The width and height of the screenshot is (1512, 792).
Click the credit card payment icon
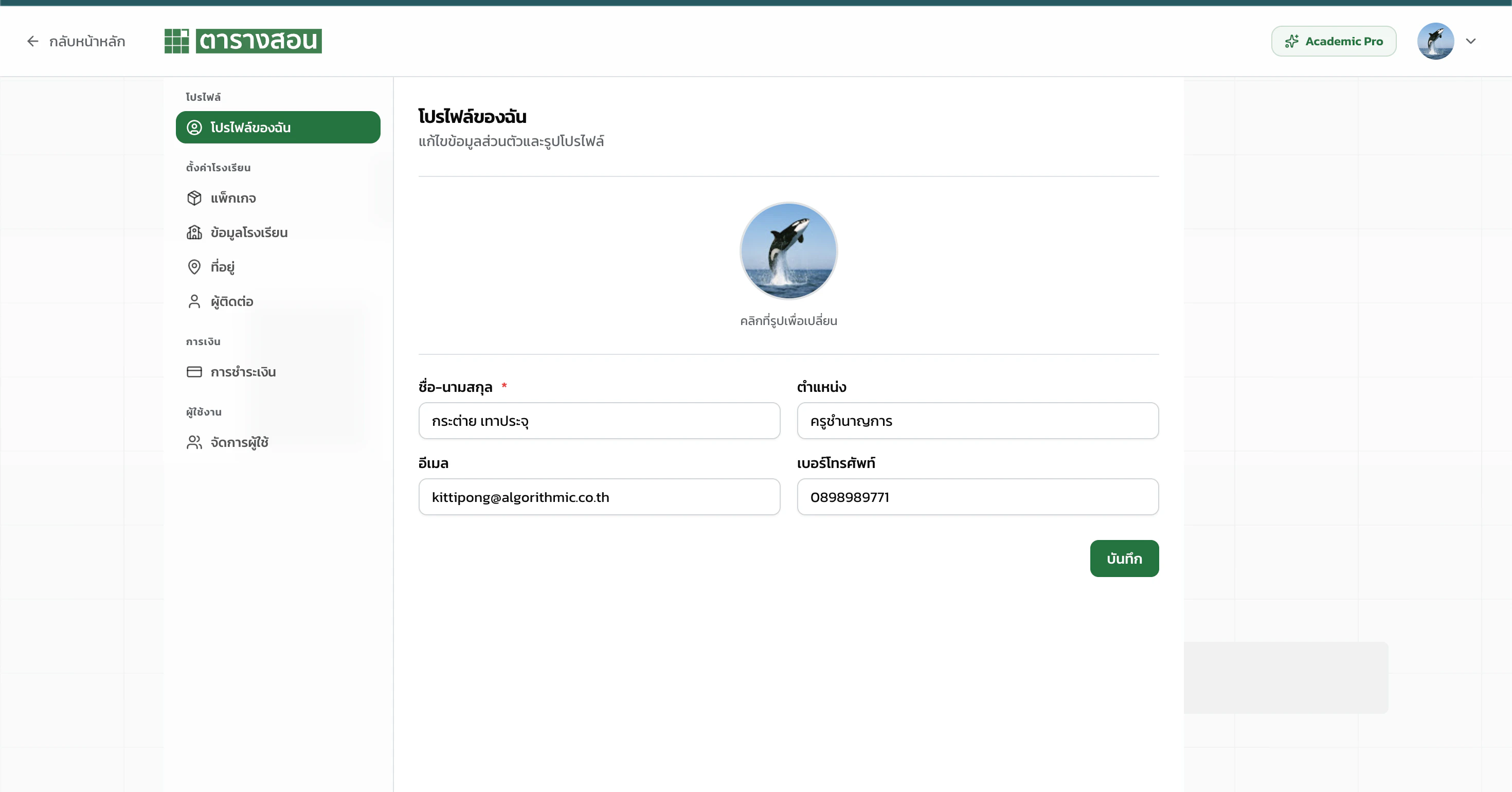(194, 372)
